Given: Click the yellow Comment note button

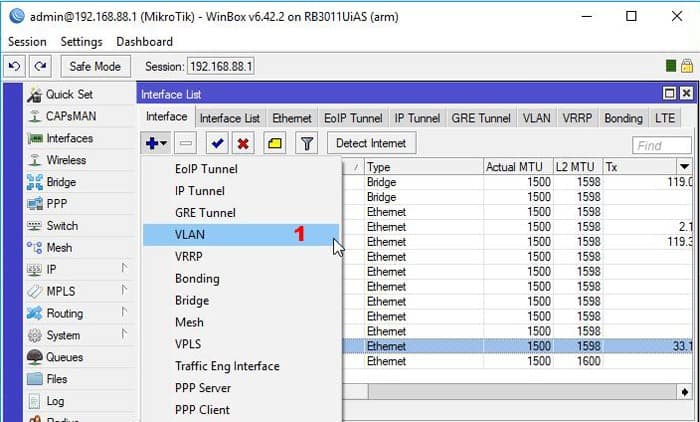Looking at the screenshot, I should [275, 143].
